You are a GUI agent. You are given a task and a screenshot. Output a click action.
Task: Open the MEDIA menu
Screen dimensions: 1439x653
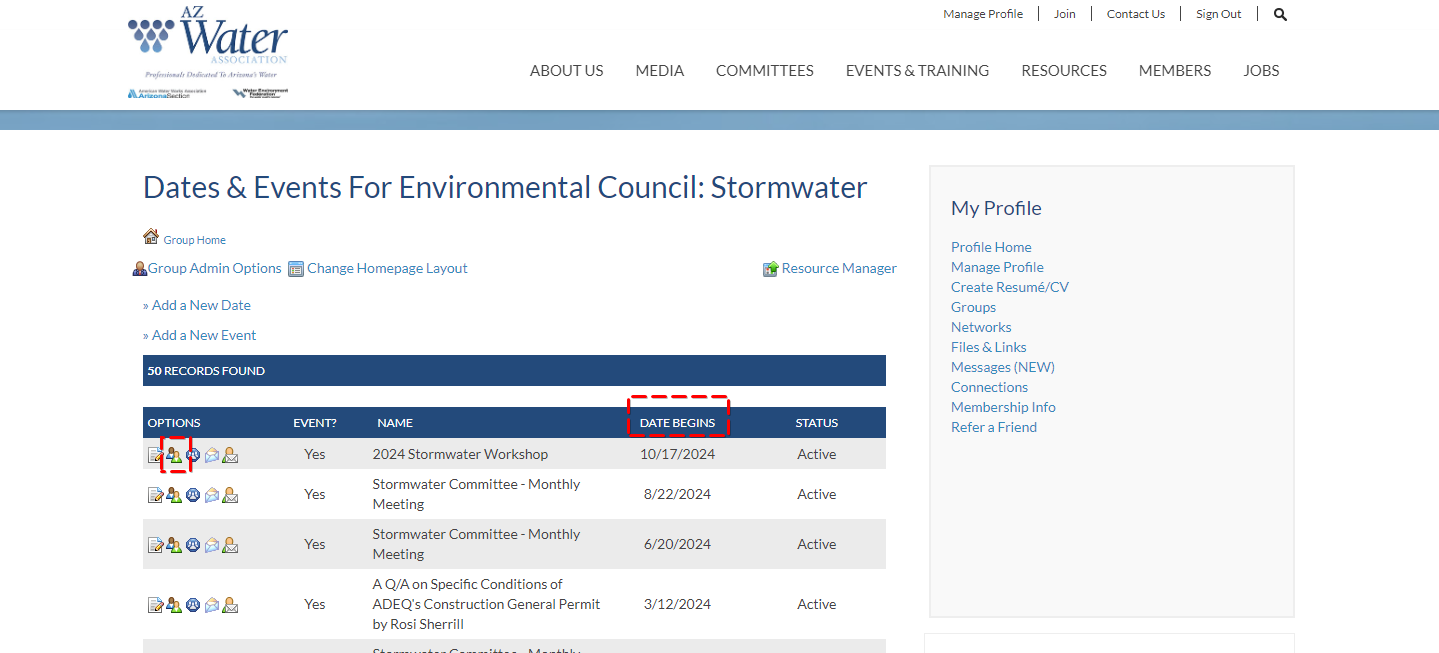[x=660, y=70]
